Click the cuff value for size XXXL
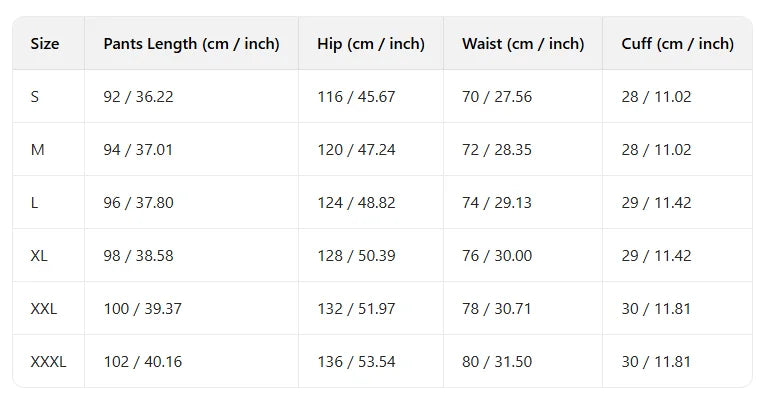 (x=656, y=362)
